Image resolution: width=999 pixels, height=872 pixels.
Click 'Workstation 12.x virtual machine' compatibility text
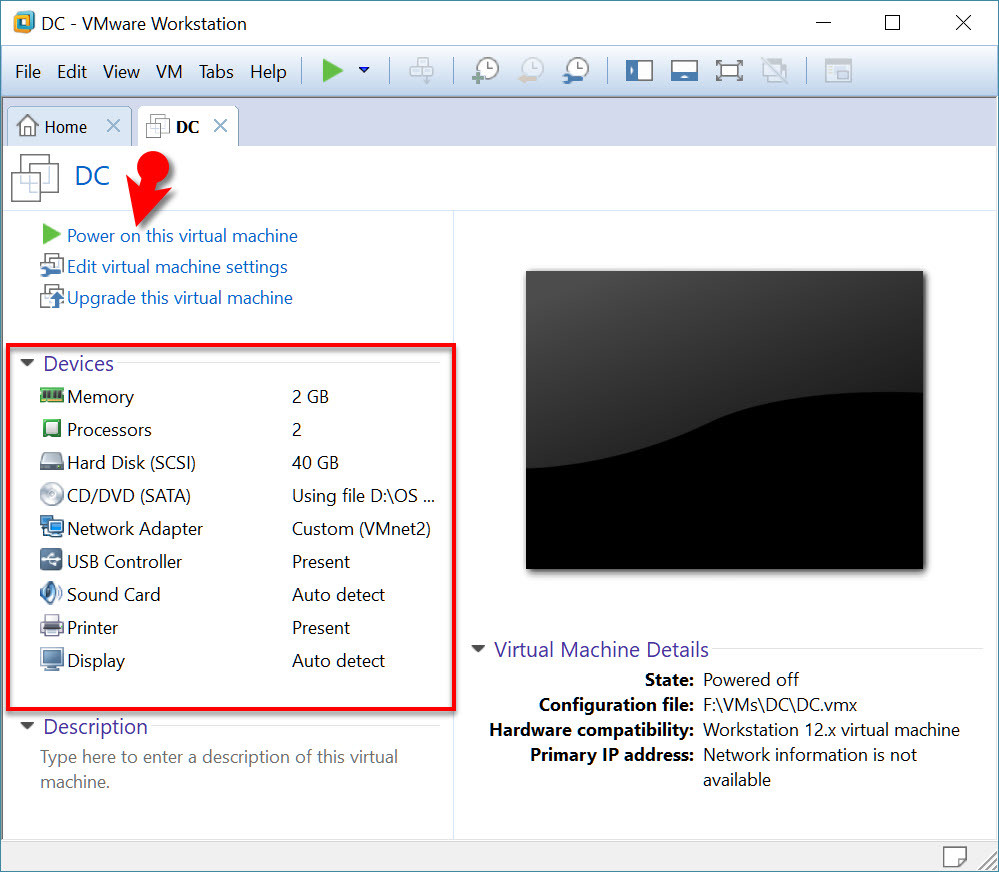(x=831, y=730)
